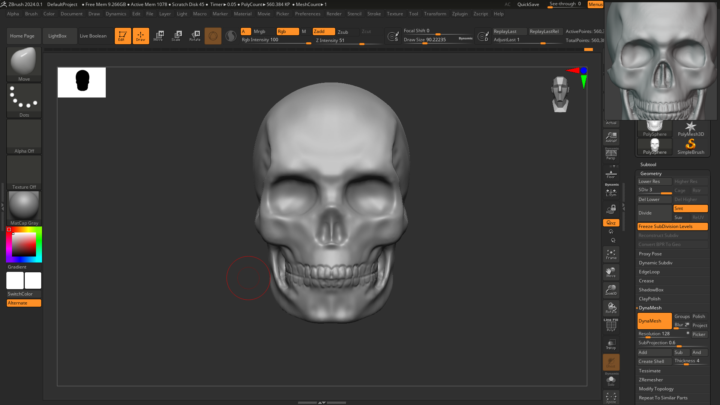Click the Sculptris Pro mode icon
Viewport: 720px width, 405px height.
[x=231, y=36]
